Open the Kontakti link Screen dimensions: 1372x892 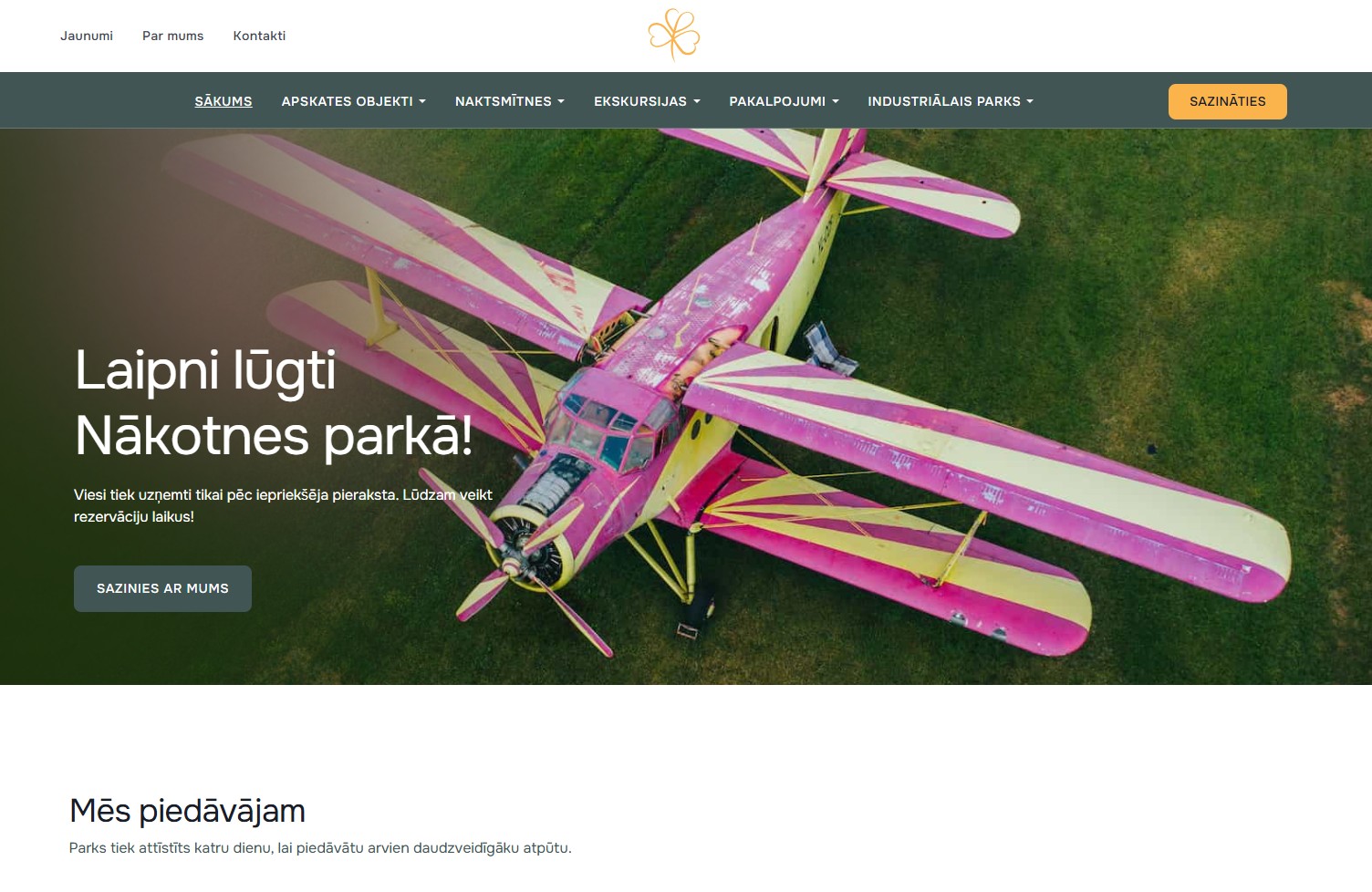pos(259,36)
